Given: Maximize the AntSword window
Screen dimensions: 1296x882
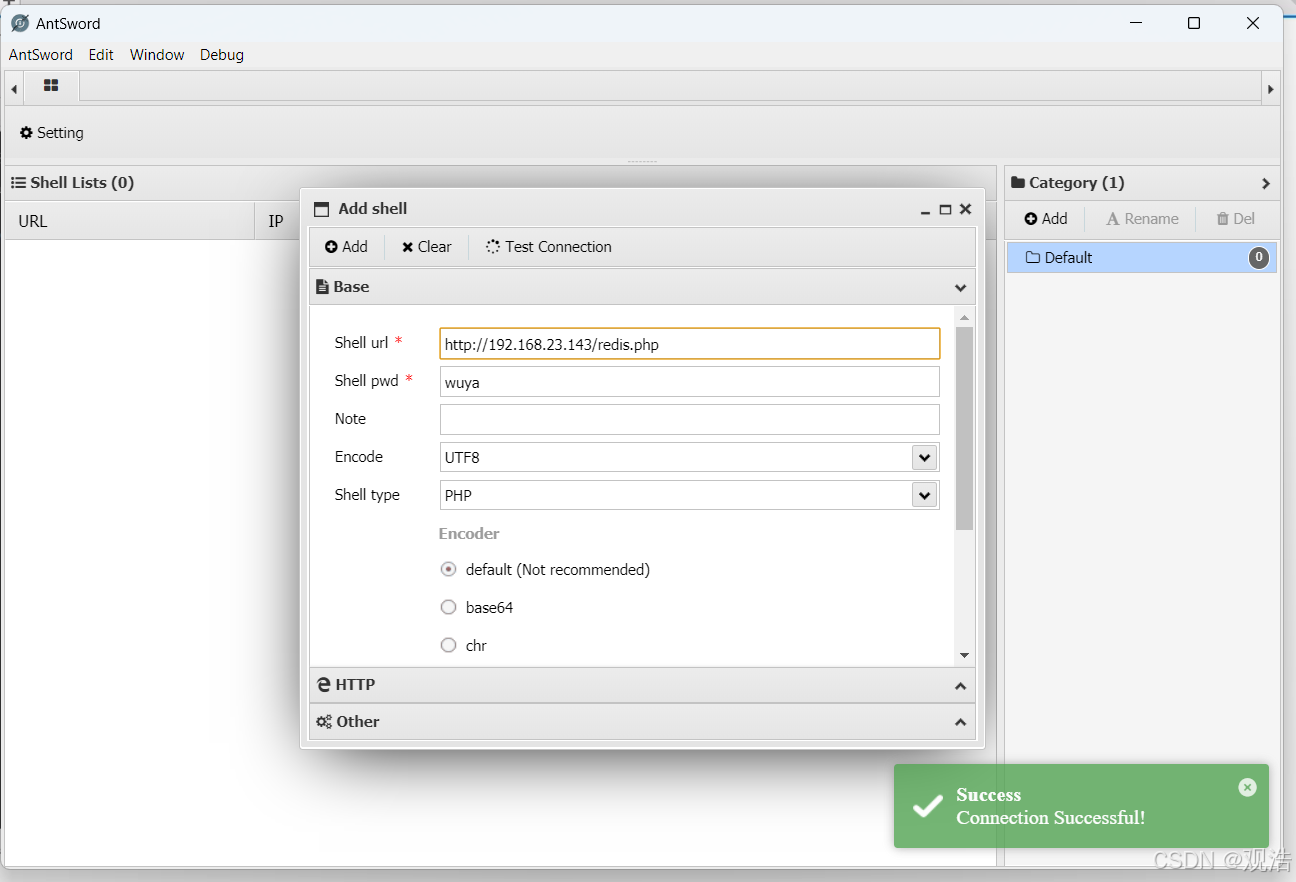Looking at the screenshot, I should coord(1194,23).
